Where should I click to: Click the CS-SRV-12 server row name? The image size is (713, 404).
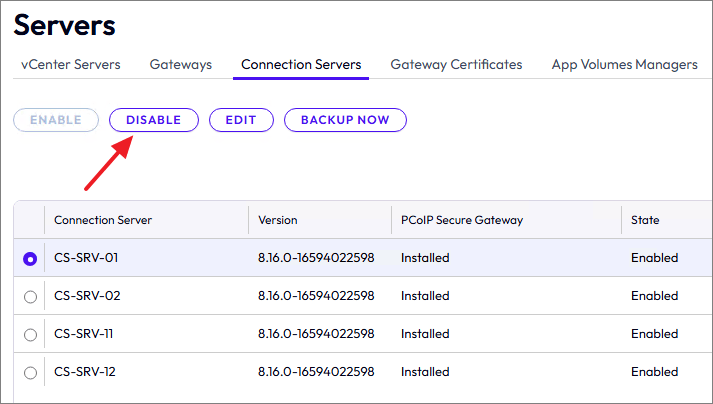coord(85,372)
